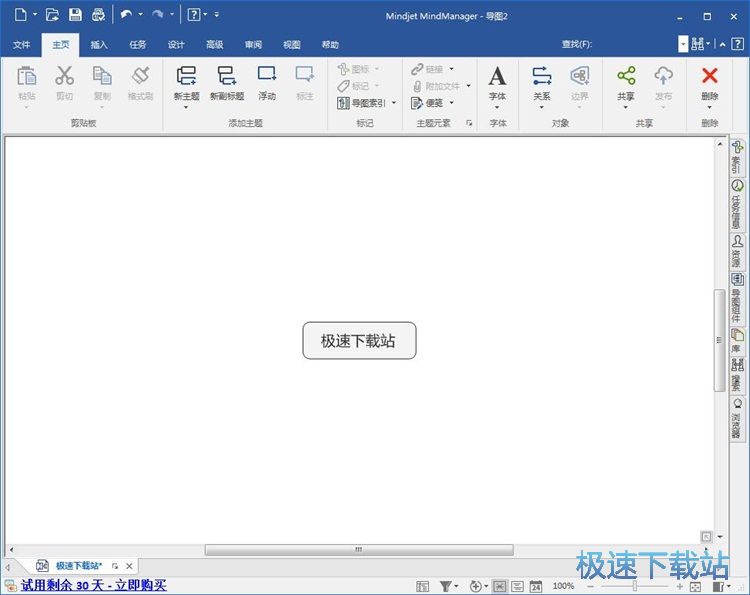
Task: Expand the 导图索引 dropdown
Action: pos(394,103)
